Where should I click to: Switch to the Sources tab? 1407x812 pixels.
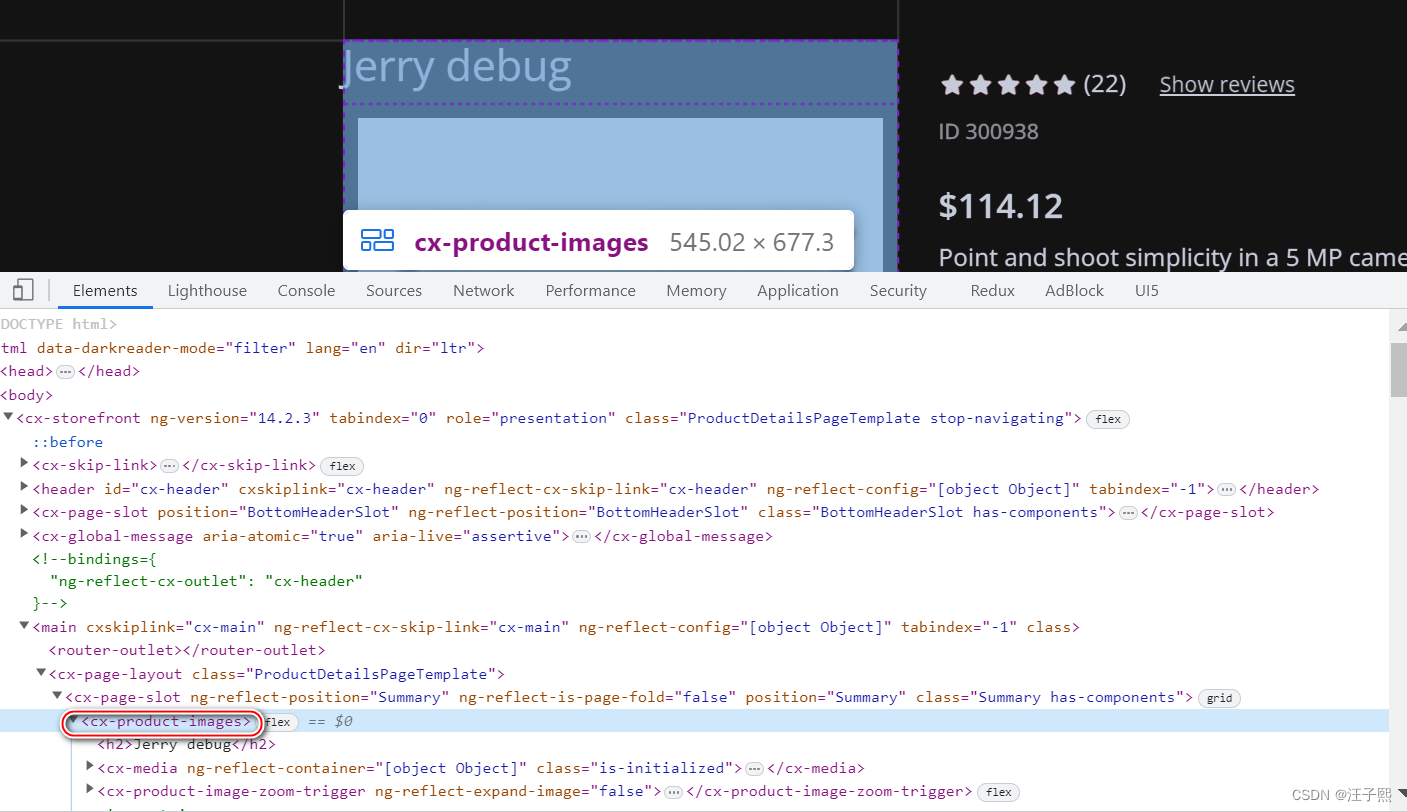click(x=394, y=291)
